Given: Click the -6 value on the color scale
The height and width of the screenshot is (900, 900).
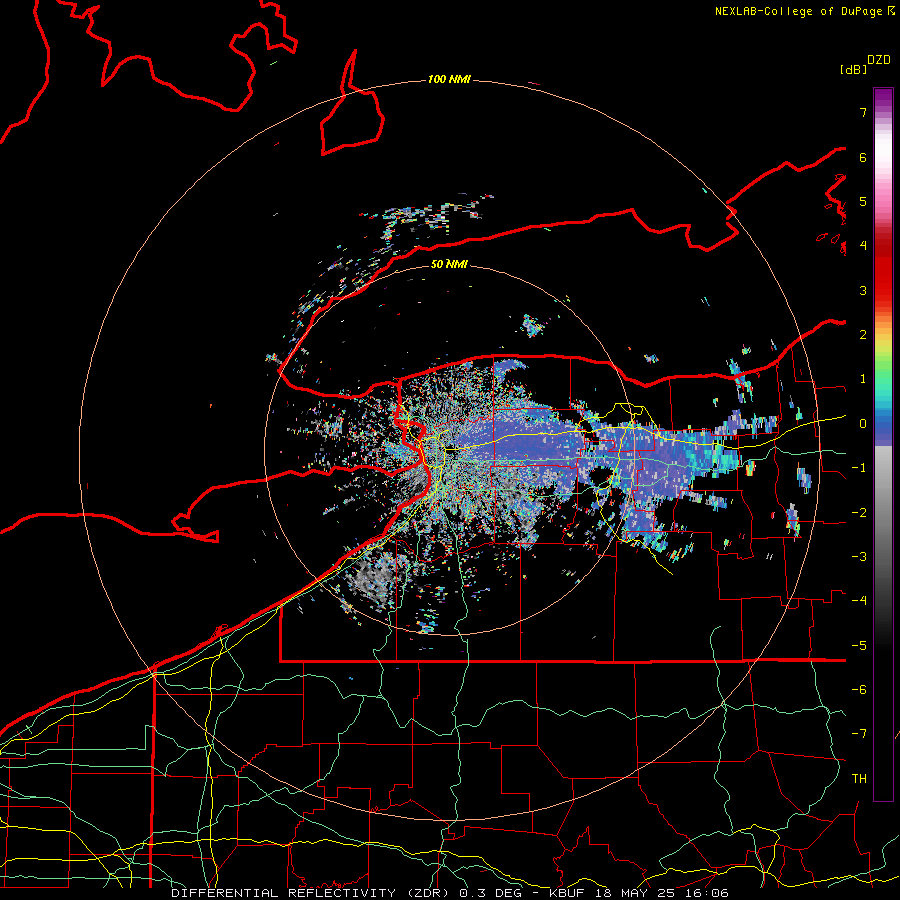Looking at the screenshot, I should point(859,690).
